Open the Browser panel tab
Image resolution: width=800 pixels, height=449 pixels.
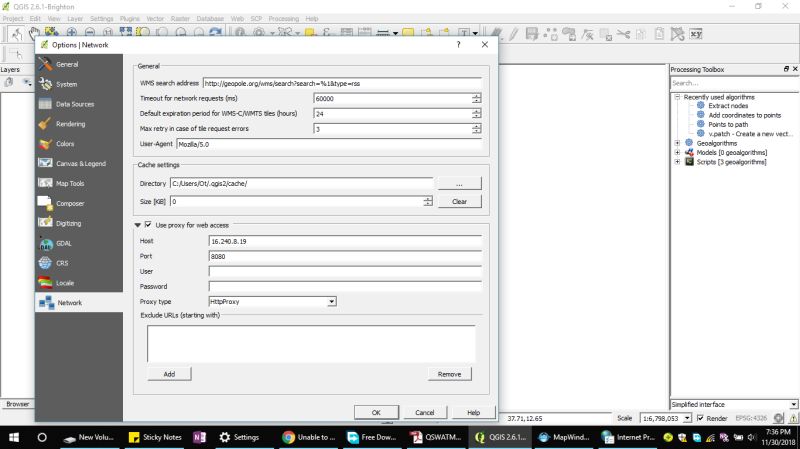(x=17, y=404)
